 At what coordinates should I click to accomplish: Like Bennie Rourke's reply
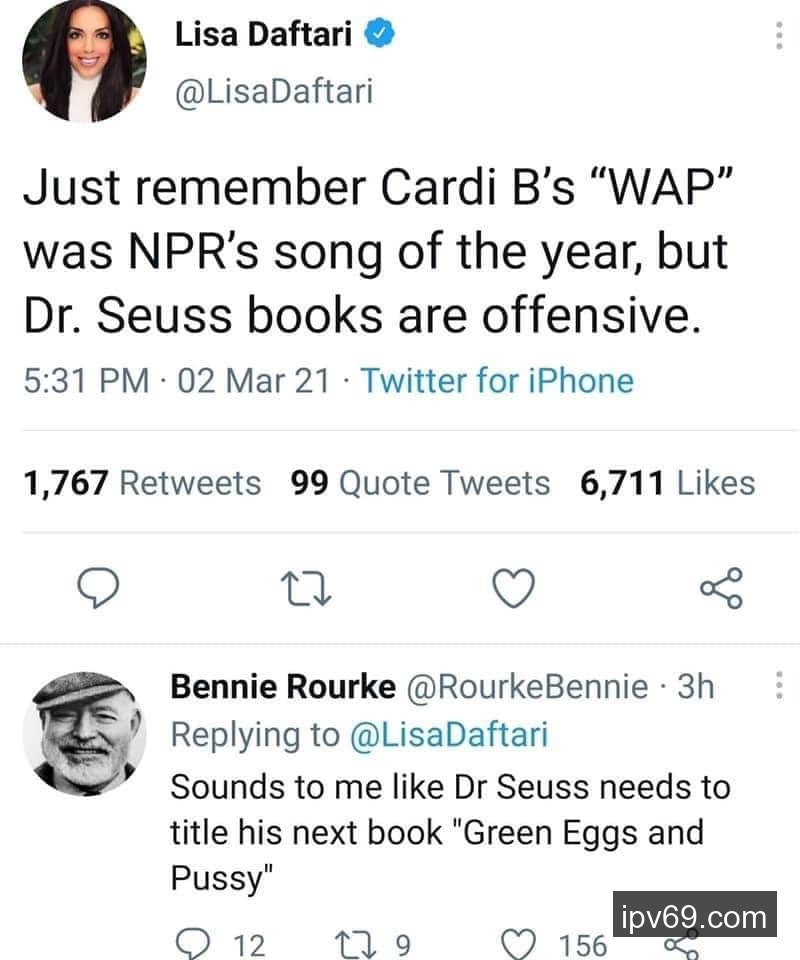pos(517,943)
